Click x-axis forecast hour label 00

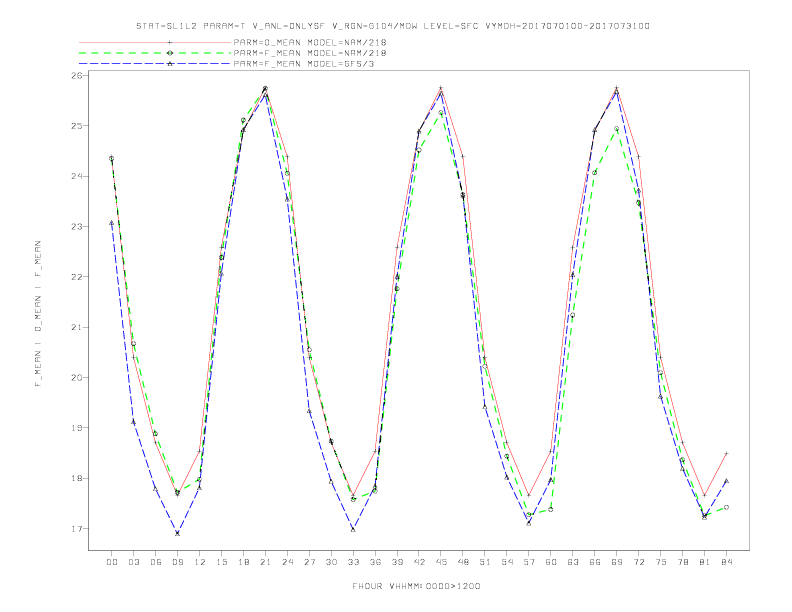112,562
